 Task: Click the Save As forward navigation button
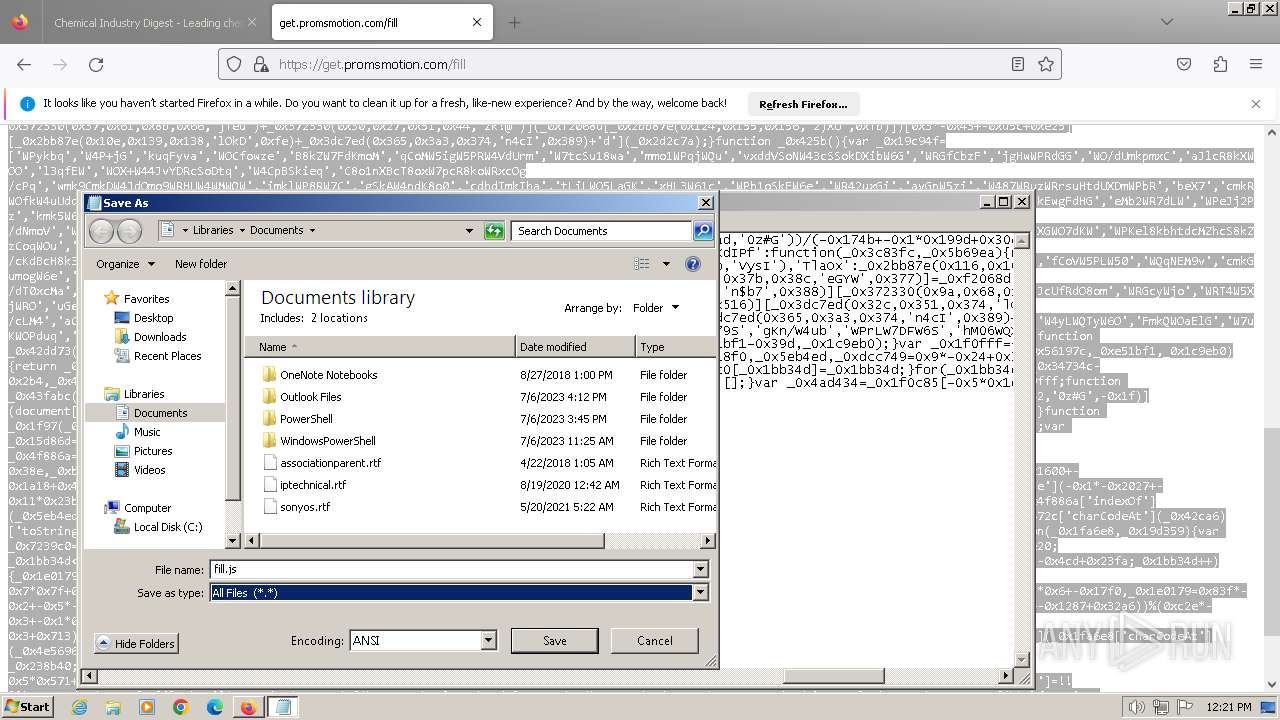(x=130, y=231)
